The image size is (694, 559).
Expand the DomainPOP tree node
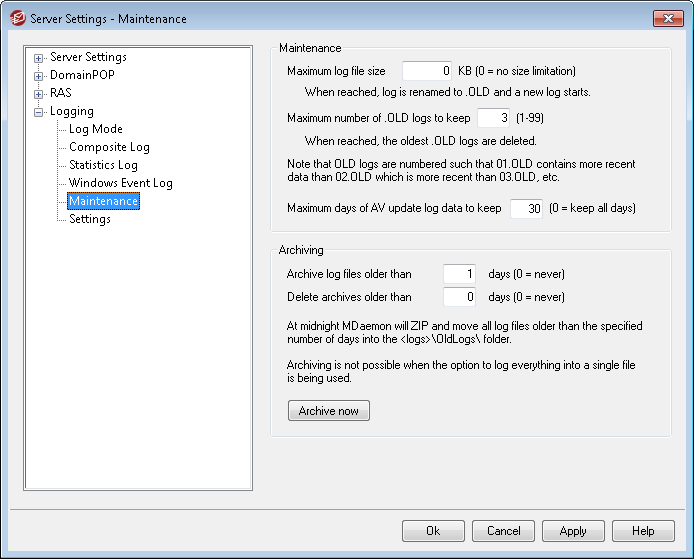point(39,76)
